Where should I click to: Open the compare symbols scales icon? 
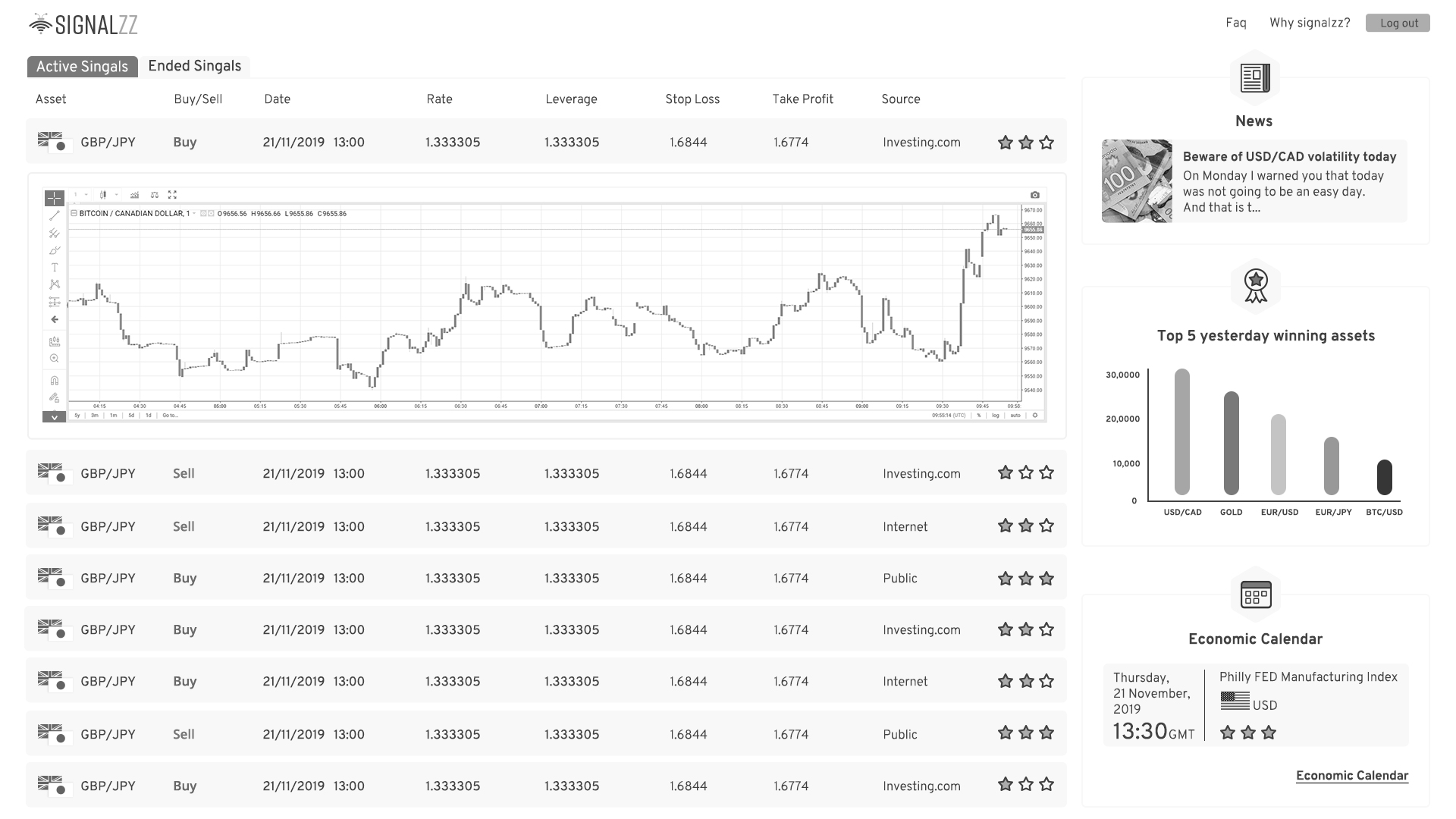point(154,195)
